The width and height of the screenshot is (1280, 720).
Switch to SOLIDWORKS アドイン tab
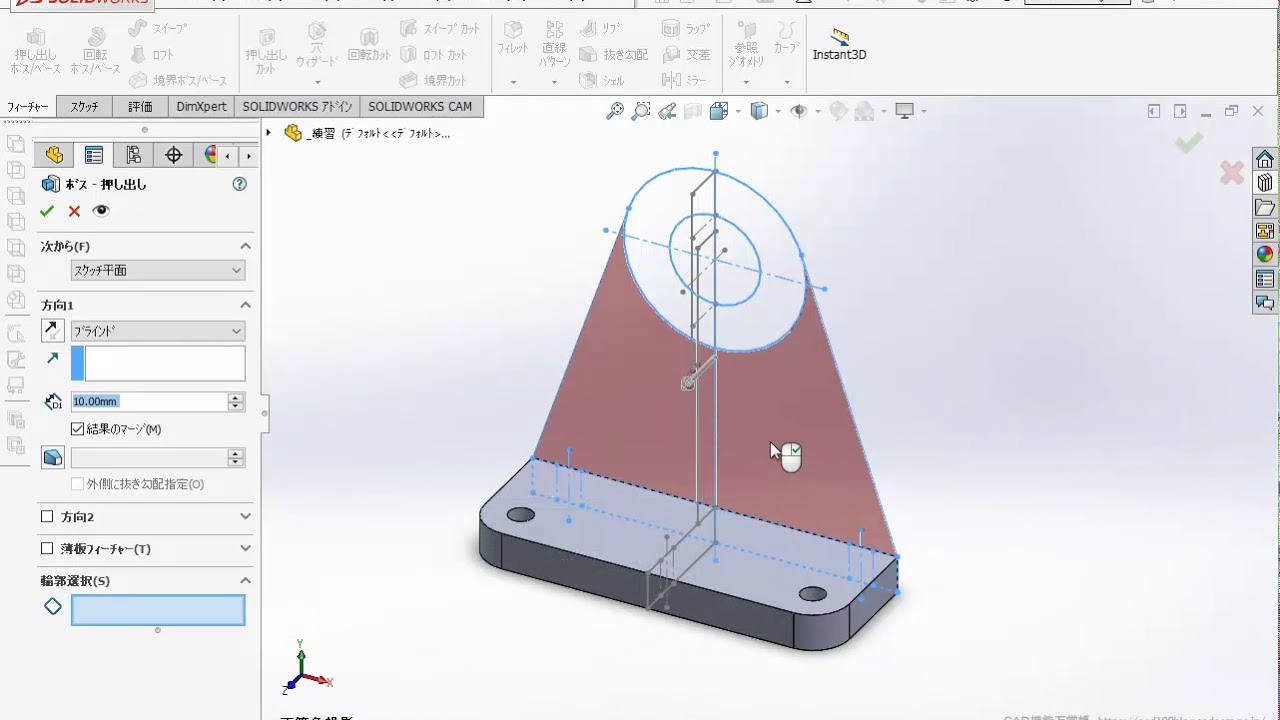(298, 107)
